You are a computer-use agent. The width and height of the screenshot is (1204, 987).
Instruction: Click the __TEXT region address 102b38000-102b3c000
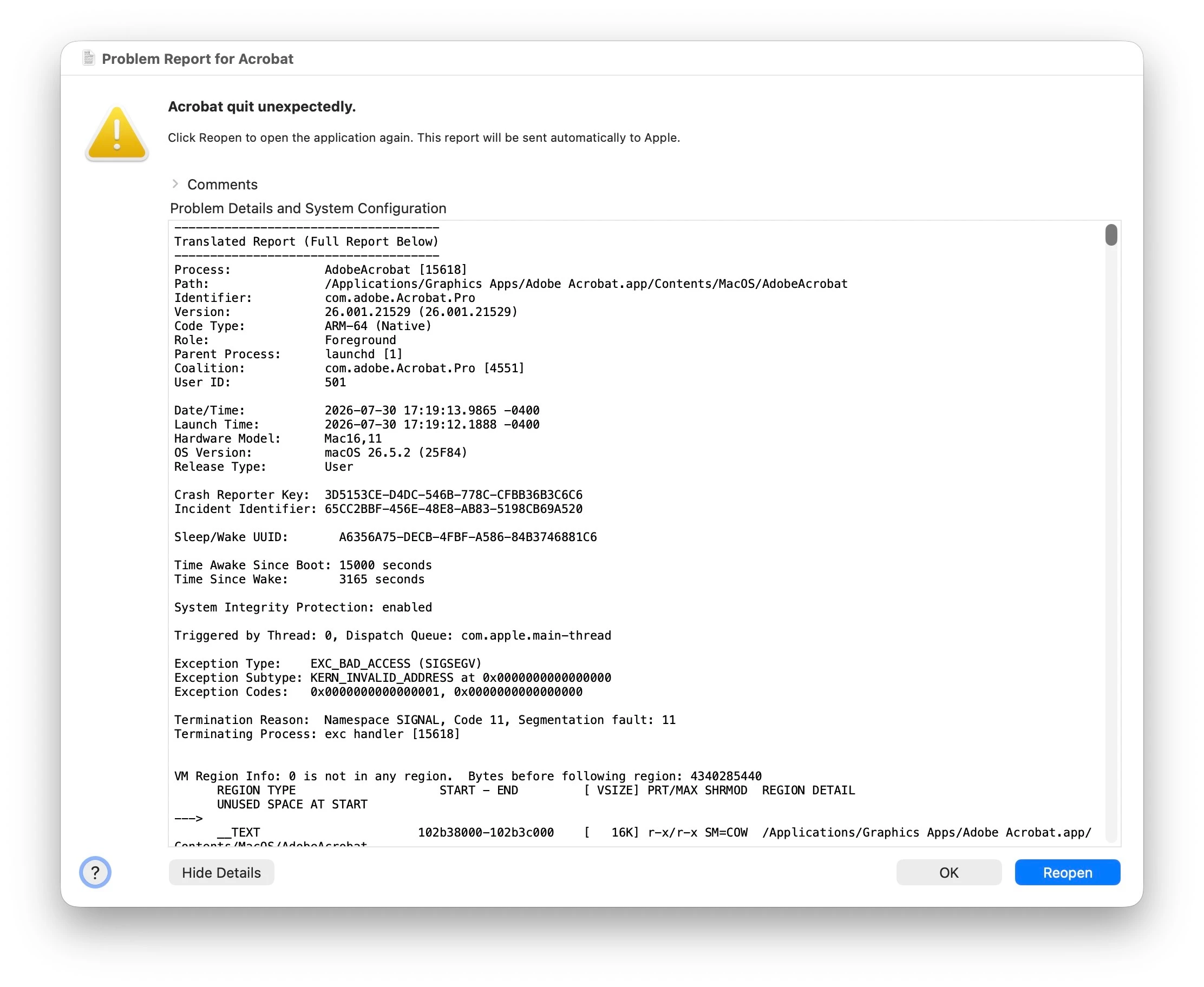(486, 832)
